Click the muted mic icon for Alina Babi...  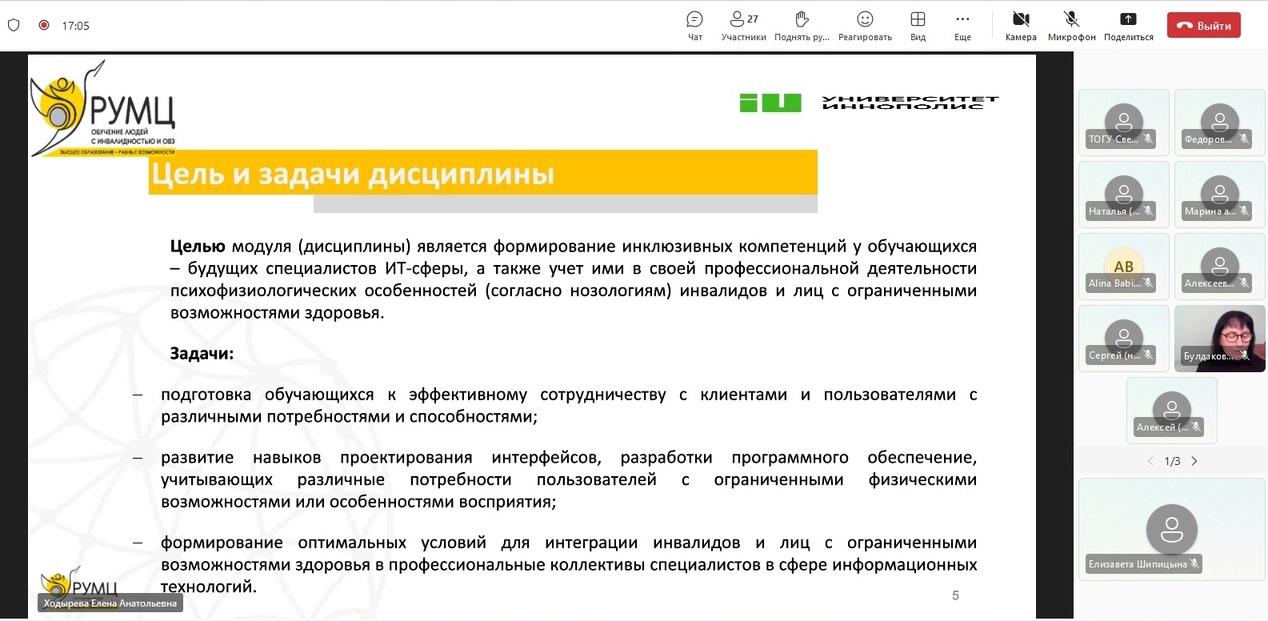click(1148, 284)
